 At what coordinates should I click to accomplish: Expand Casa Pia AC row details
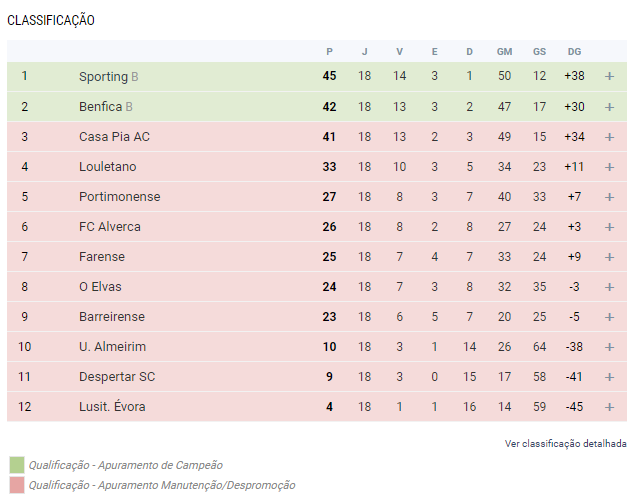609,137
